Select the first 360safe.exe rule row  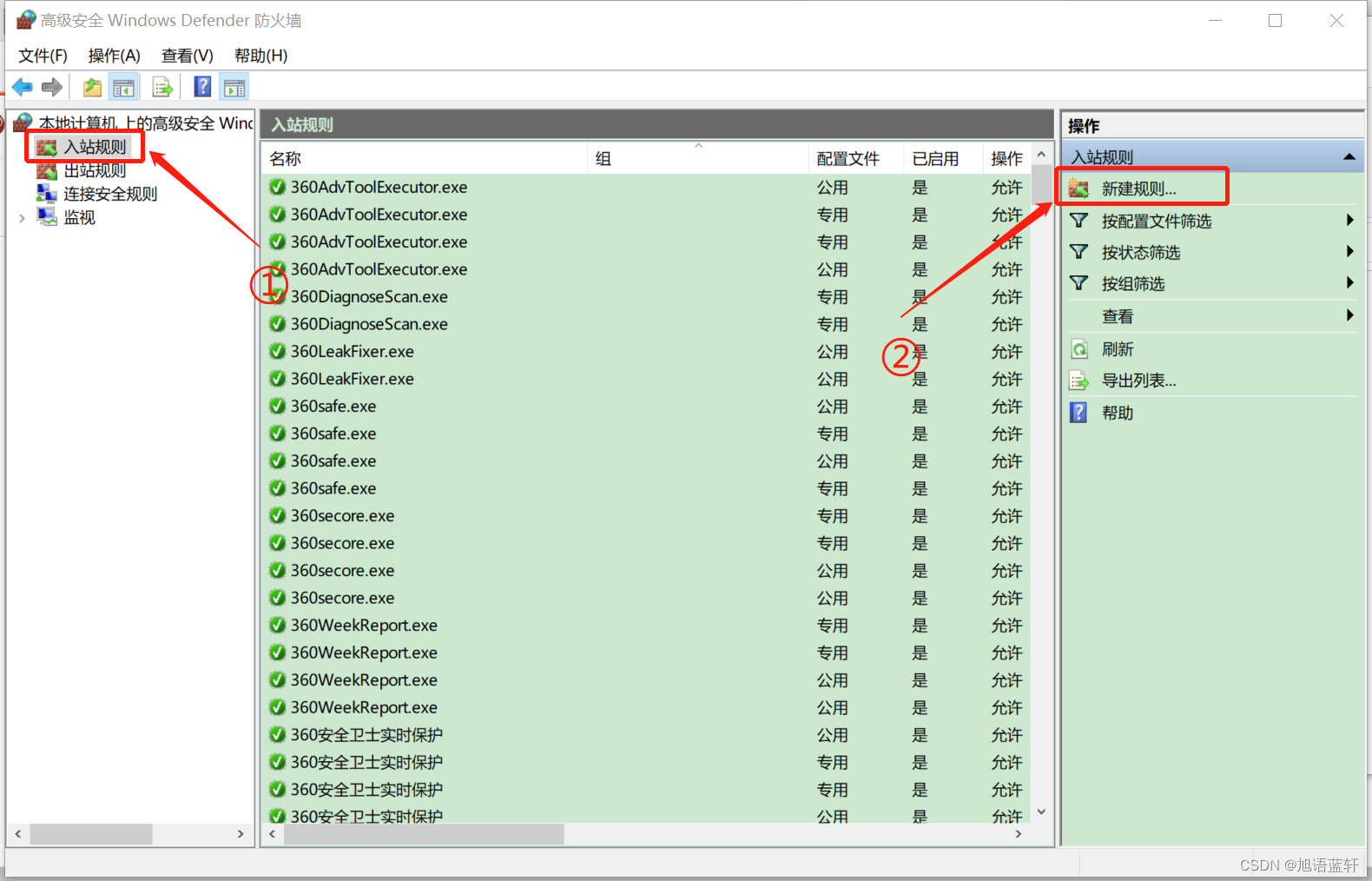click(x=646, y=406)
